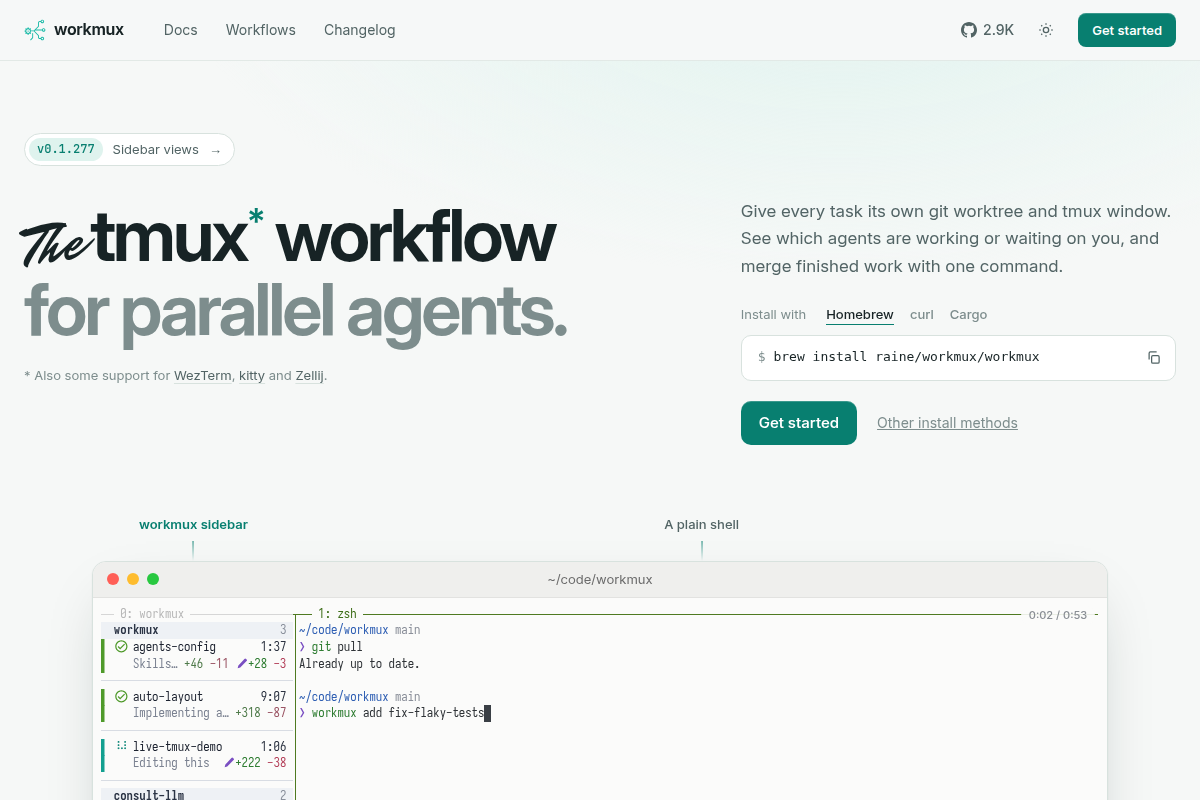Click the yellow window dot
1200x800 pixels.
[x=133, y=579]
